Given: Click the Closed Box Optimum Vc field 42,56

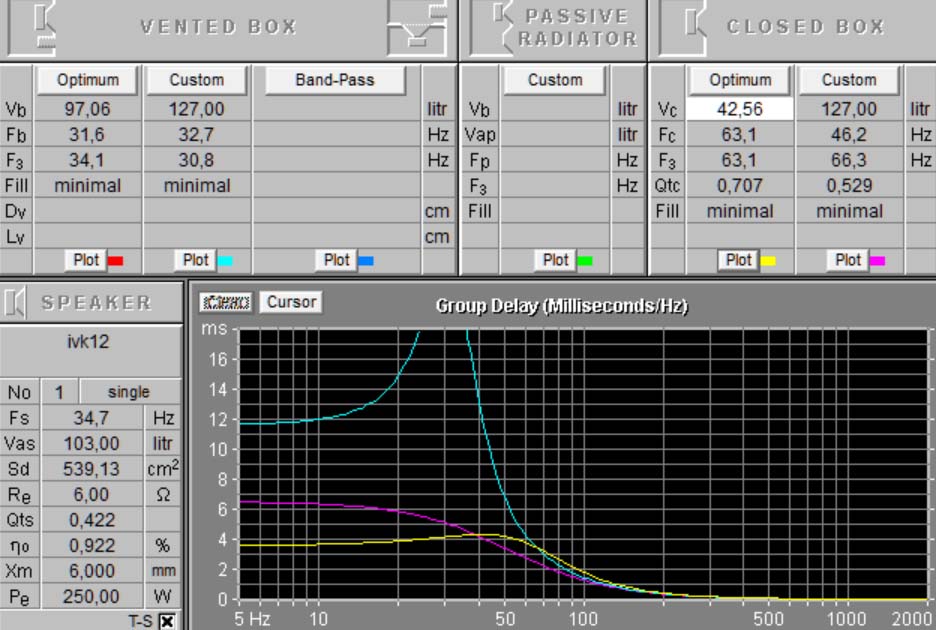Looking at the screenshot, I should click(740, 109).
